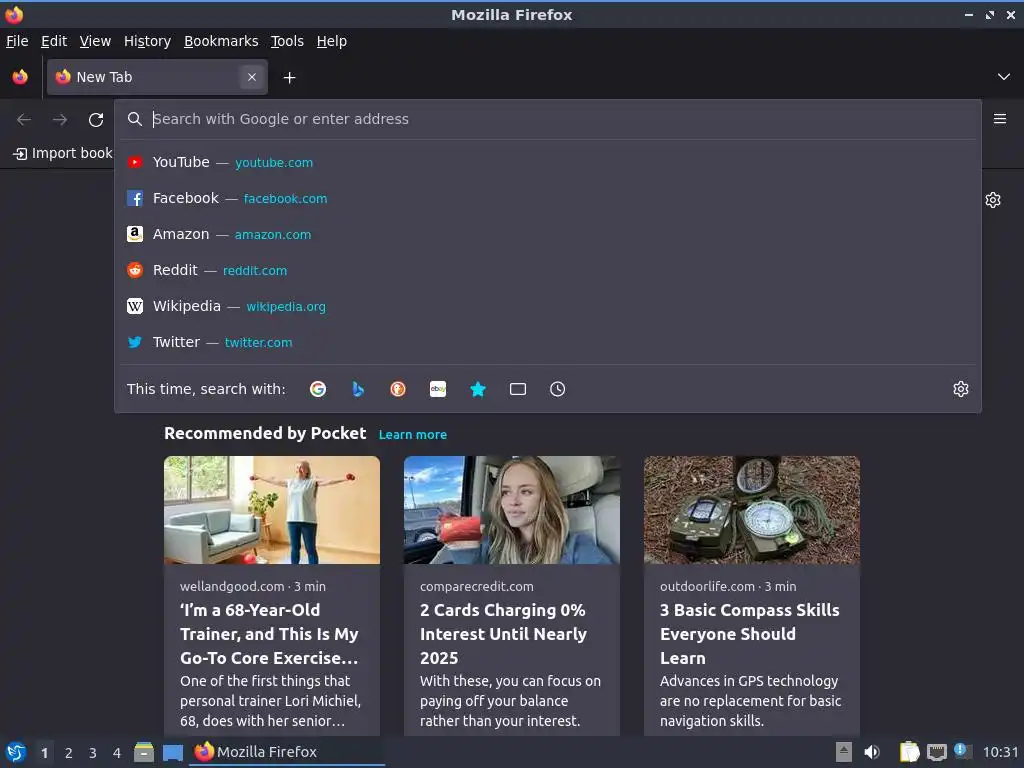Open the system start menu icon
The width and height of the screenshot is (1024, 768).
(x=16, y=752)
